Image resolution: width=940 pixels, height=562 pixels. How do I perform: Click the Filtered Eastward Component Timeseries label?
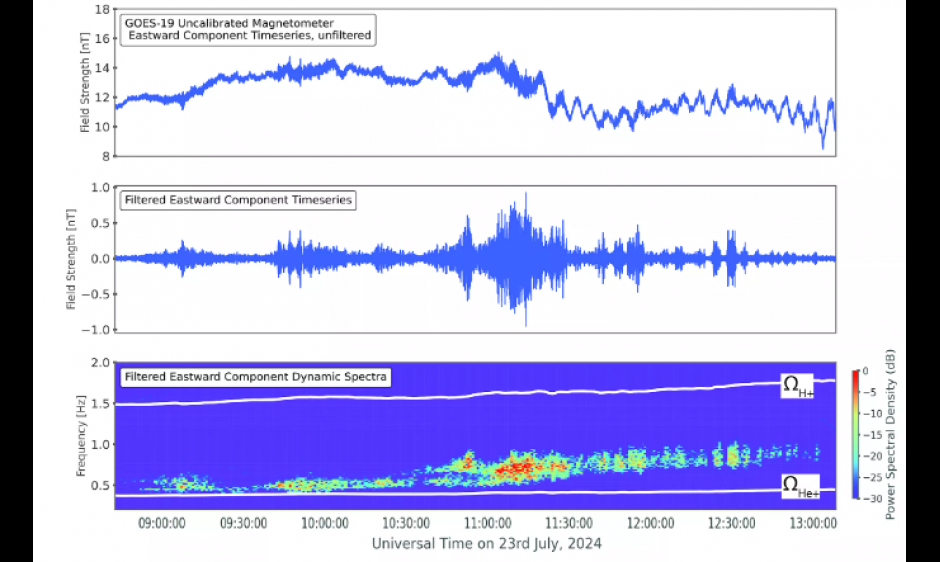click(237, 200)
